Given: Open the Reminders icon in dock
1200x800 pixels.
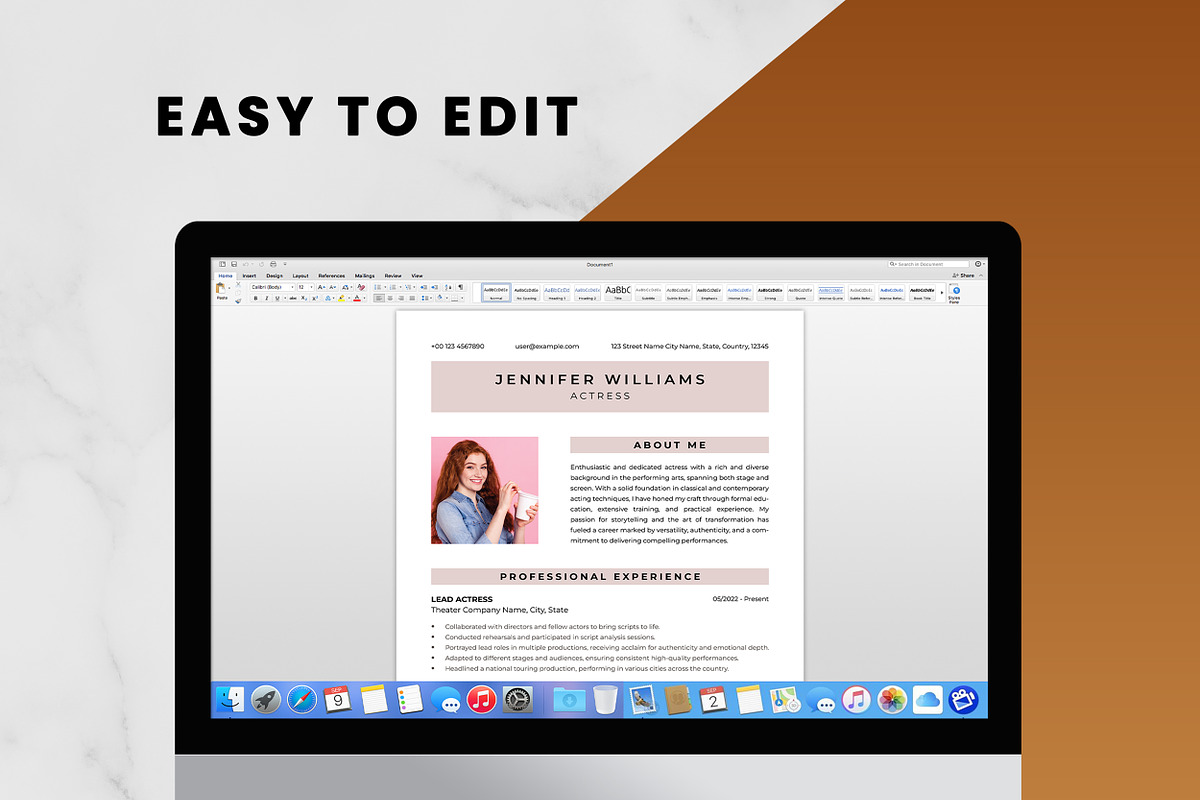Looking at the screenshot, I should pos(409,700).
